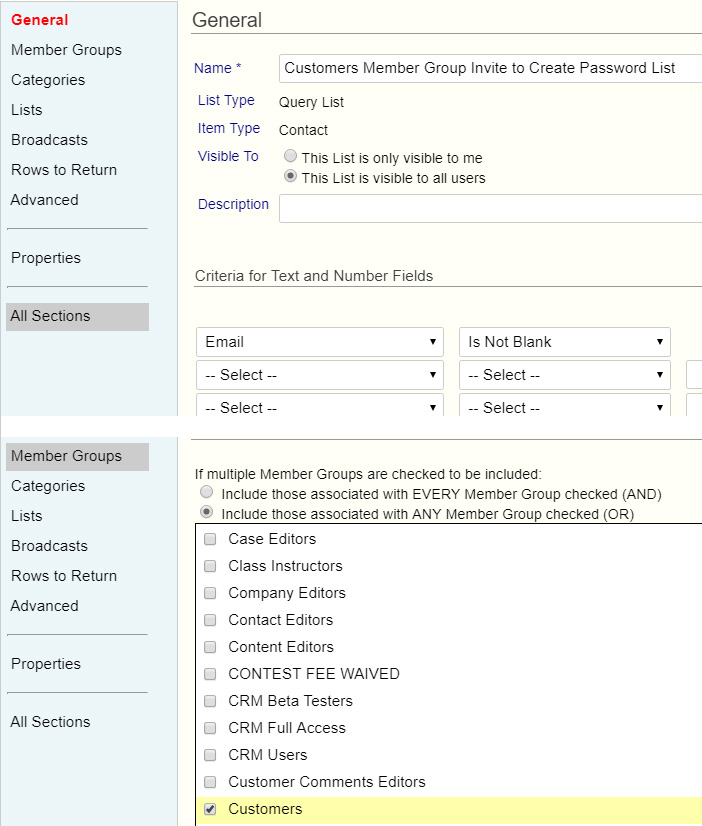The width and height of the screenshot is (702, 826).
Task: Open the Email field dropdown
Action: point(320,342)
